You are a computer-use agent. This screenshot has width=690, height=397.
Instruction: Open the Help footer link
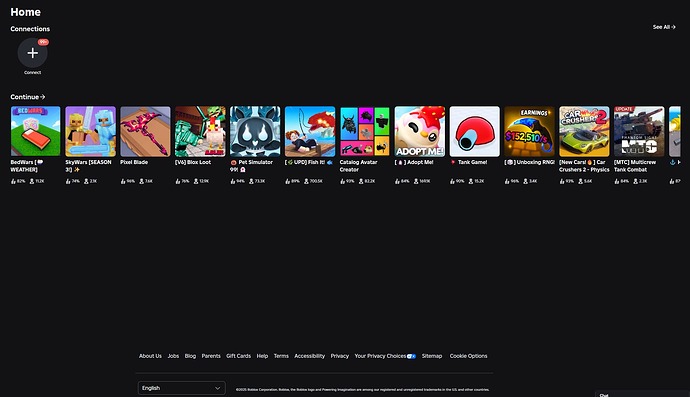click(262, 356)
